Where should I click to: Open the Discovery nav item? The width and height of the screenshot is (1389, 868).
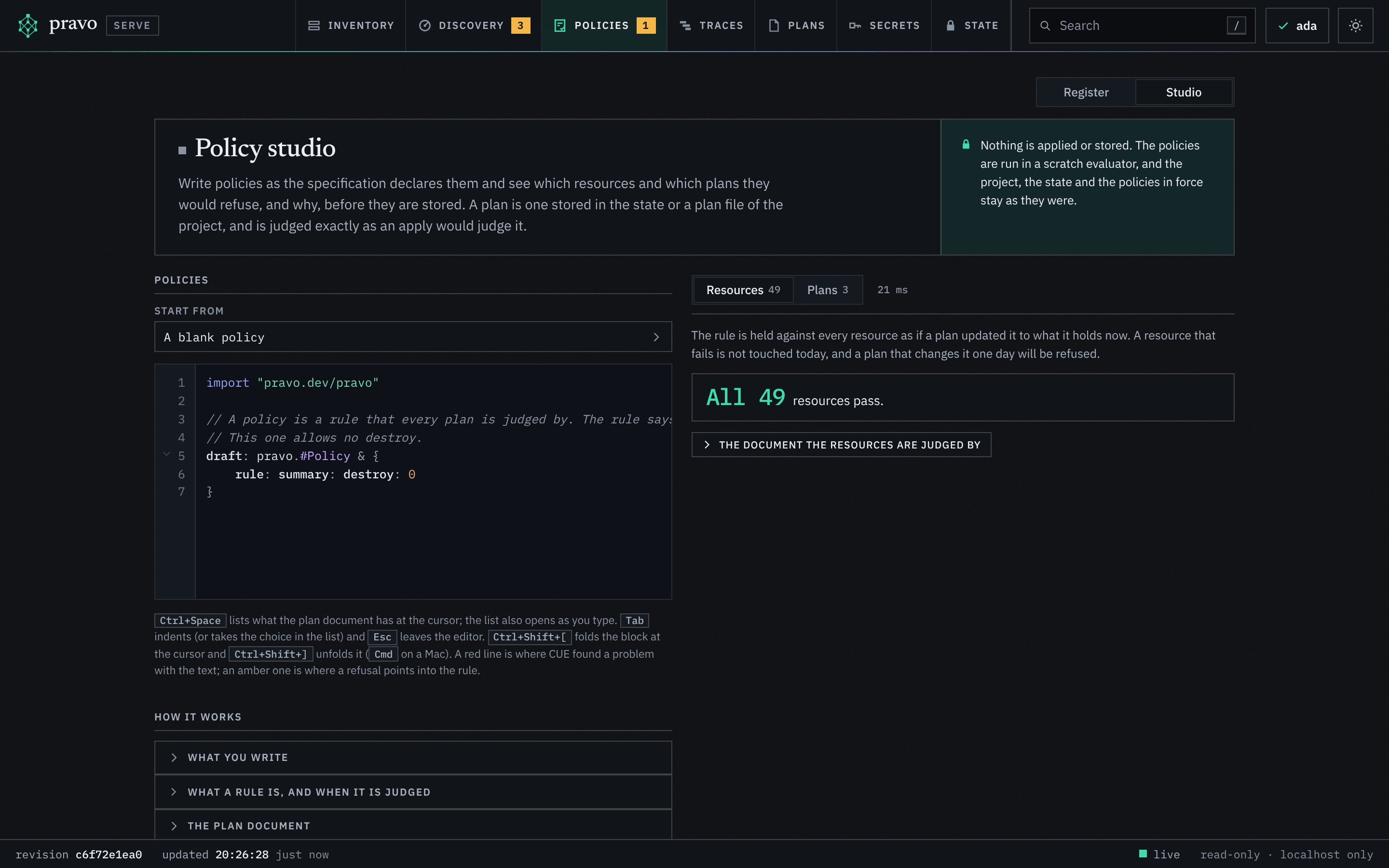coord(474,25)
